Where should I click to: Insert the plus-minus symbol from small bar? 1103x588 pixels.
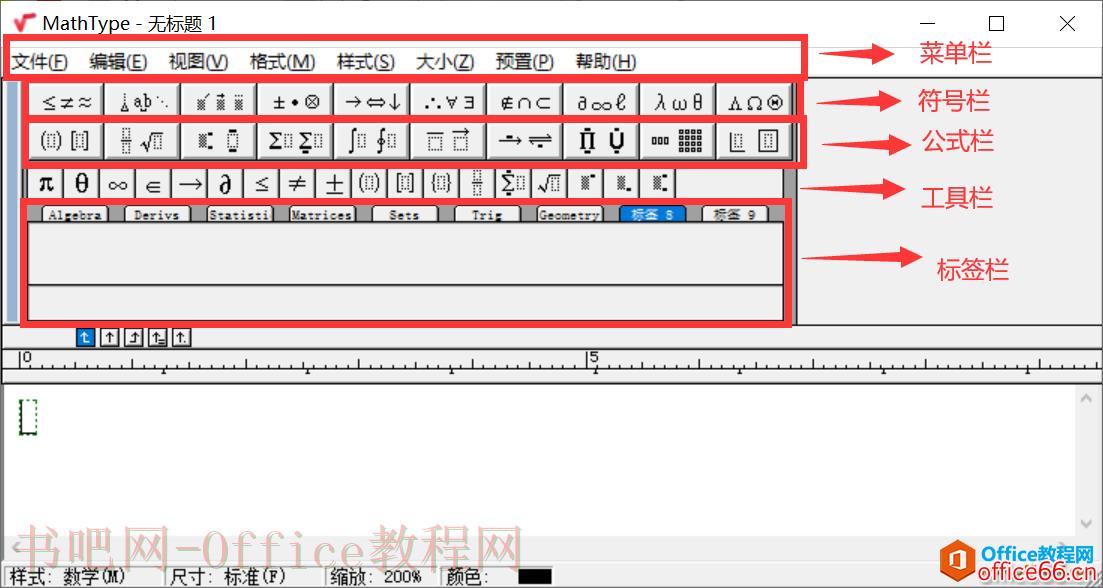(333, 184)
